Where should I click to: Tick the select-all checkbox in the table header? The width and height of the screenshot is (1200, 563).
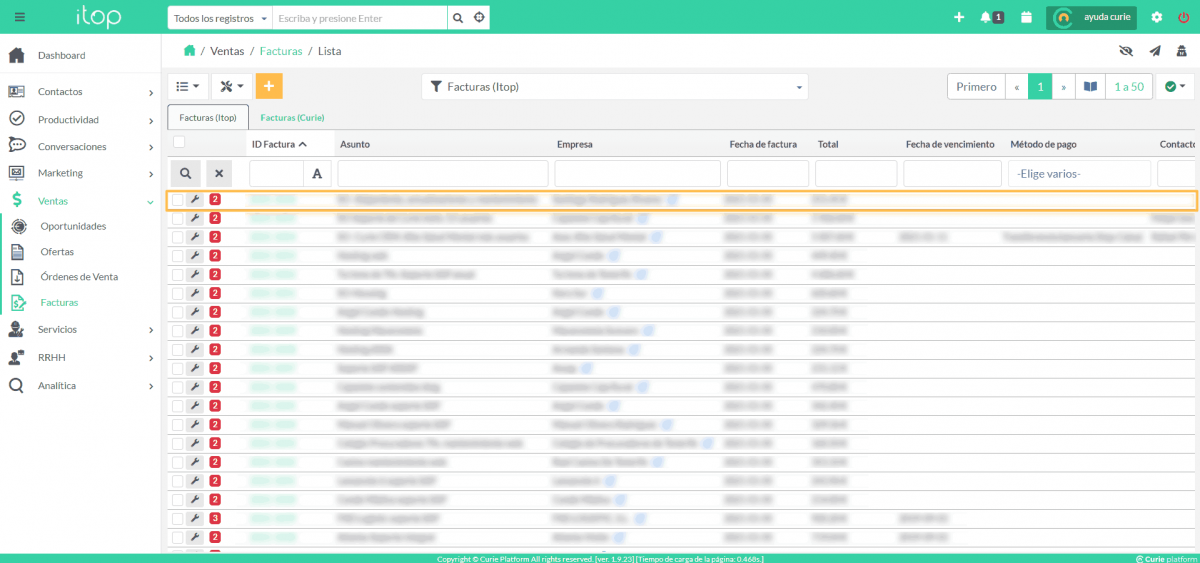[x=179, y=143]
